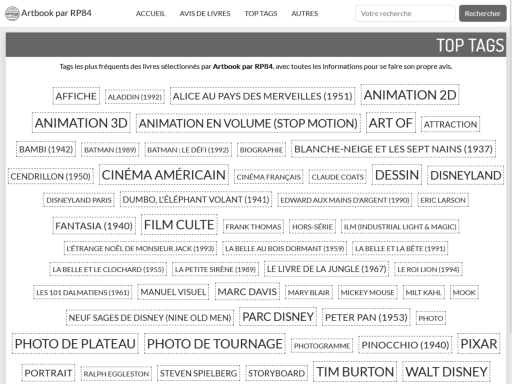The height and width of the screenshot is (384, 512).
Task: Open the Cendrillon (1950) tag
Action: pyautogui.click(x=51, y=176)
